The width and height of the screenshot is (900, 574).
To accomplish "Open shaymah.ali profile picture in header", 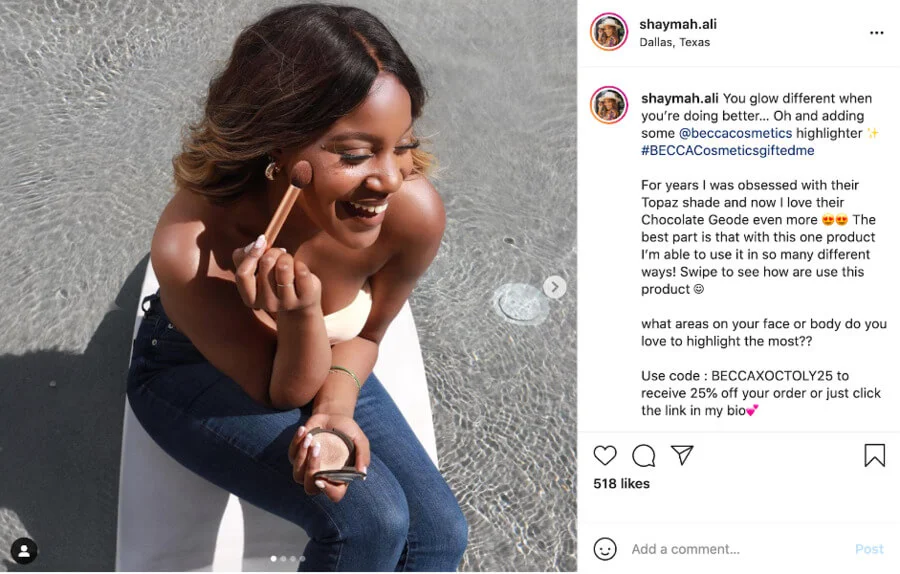I will pyautogui.click(x=609, y=32).
